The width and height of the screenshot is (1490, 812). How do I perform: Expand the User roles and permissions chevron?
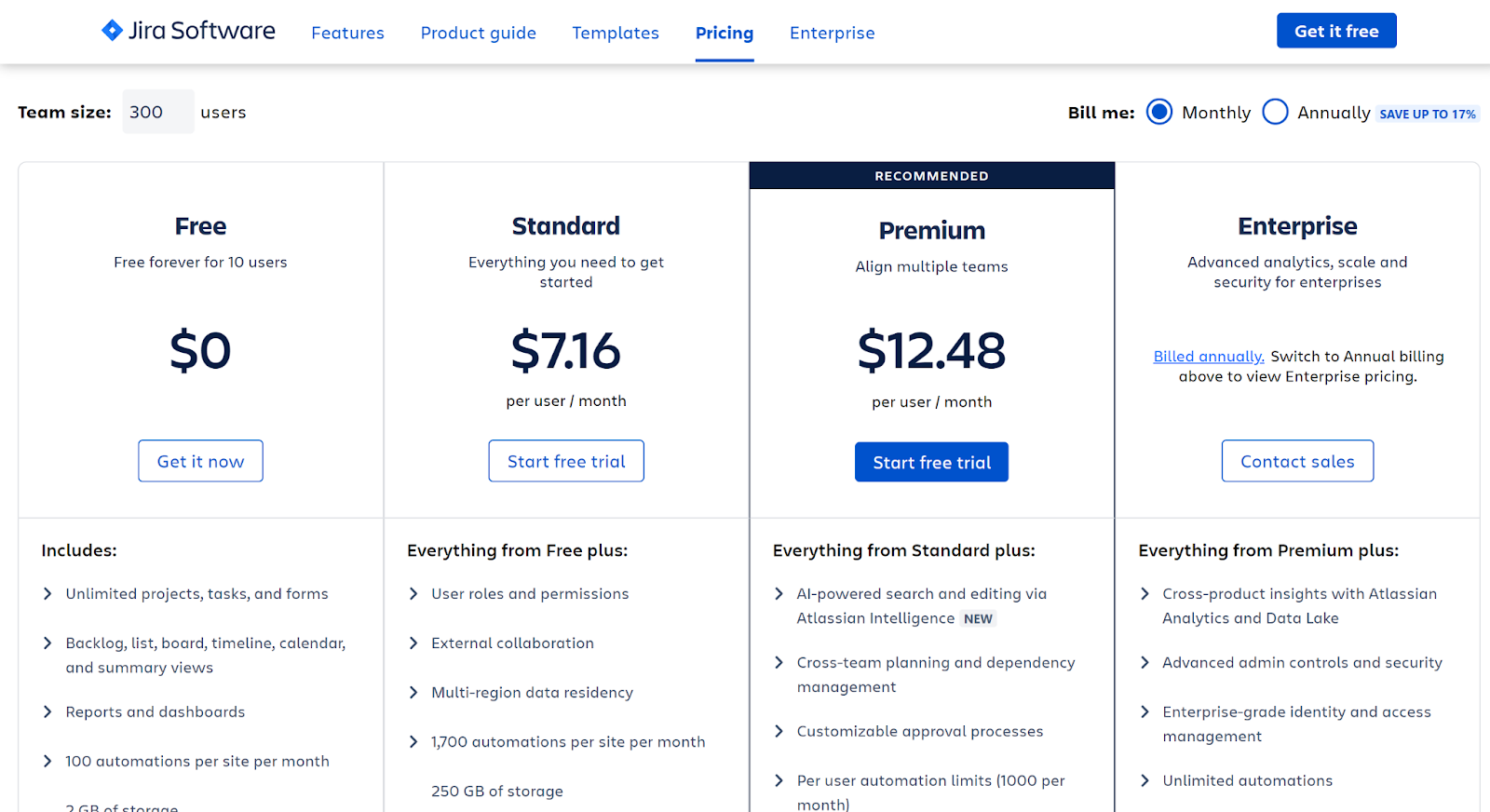click(x=413, y=594)
